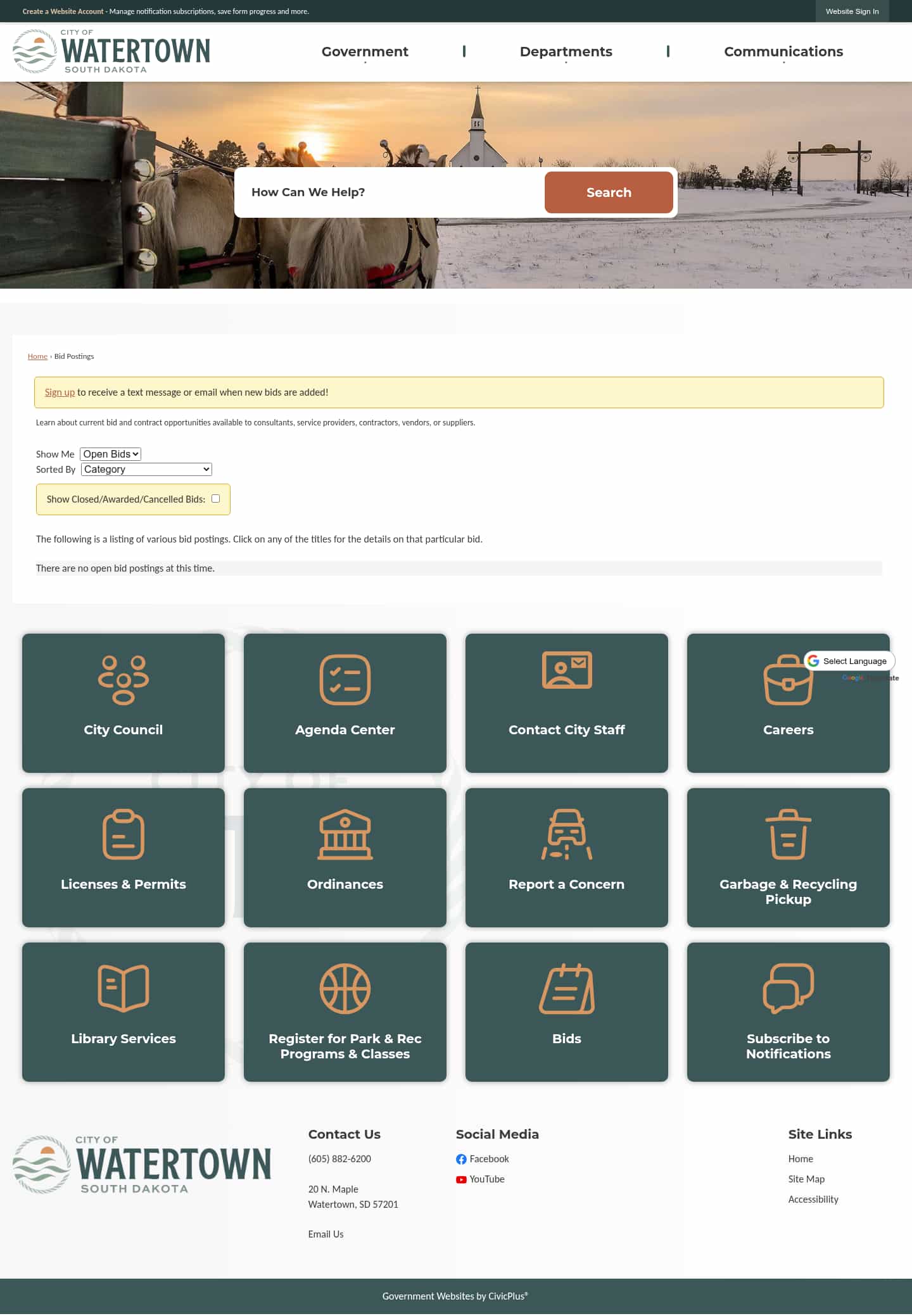This screenshot has height=1316, width=912.
Task: Open the Select Language translate dropdown
Action: click(x=849, y=661)
